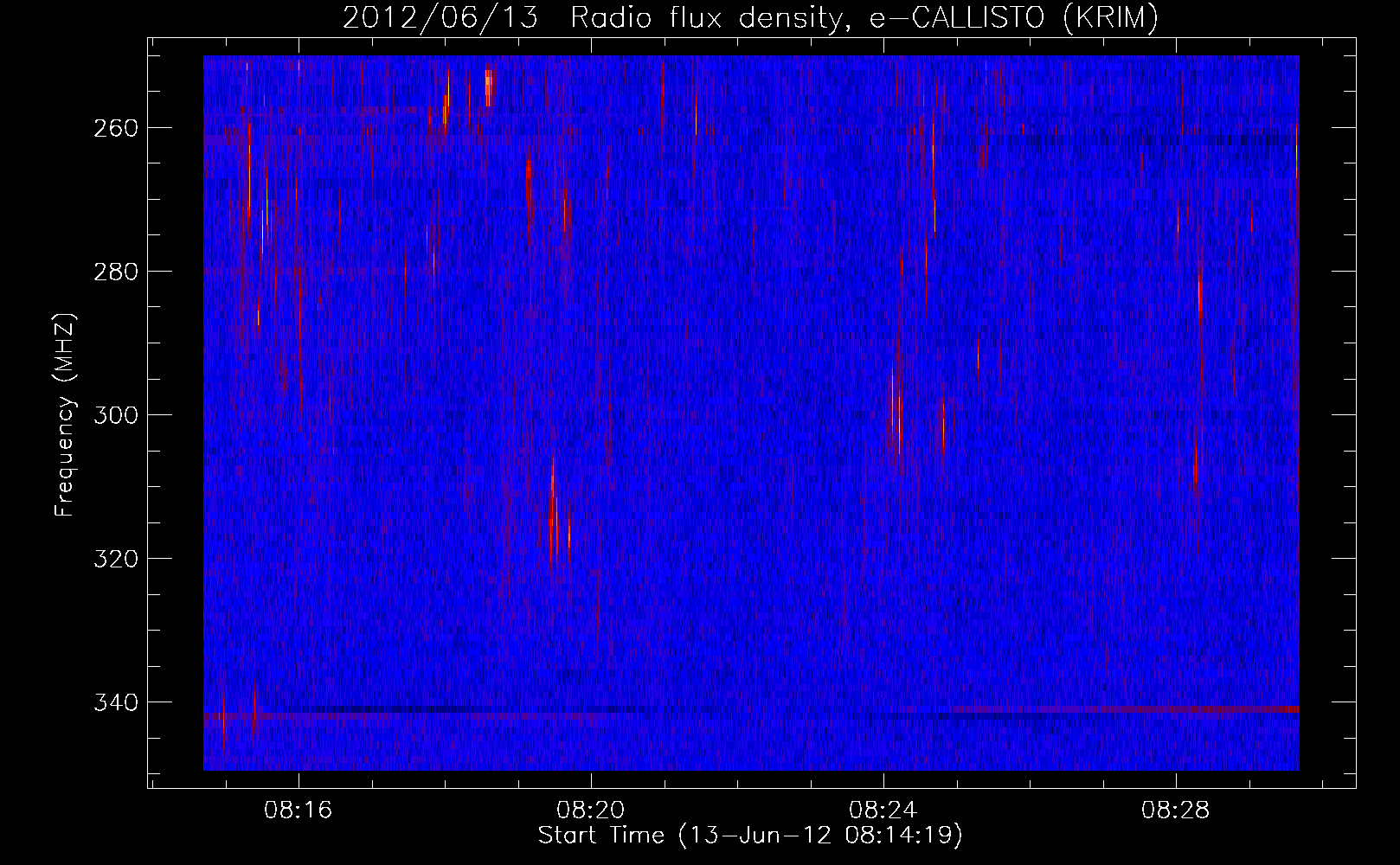Click the 08:20 time tick label
The width and height of the screenshot is (1400, 865).
point(591,811)
